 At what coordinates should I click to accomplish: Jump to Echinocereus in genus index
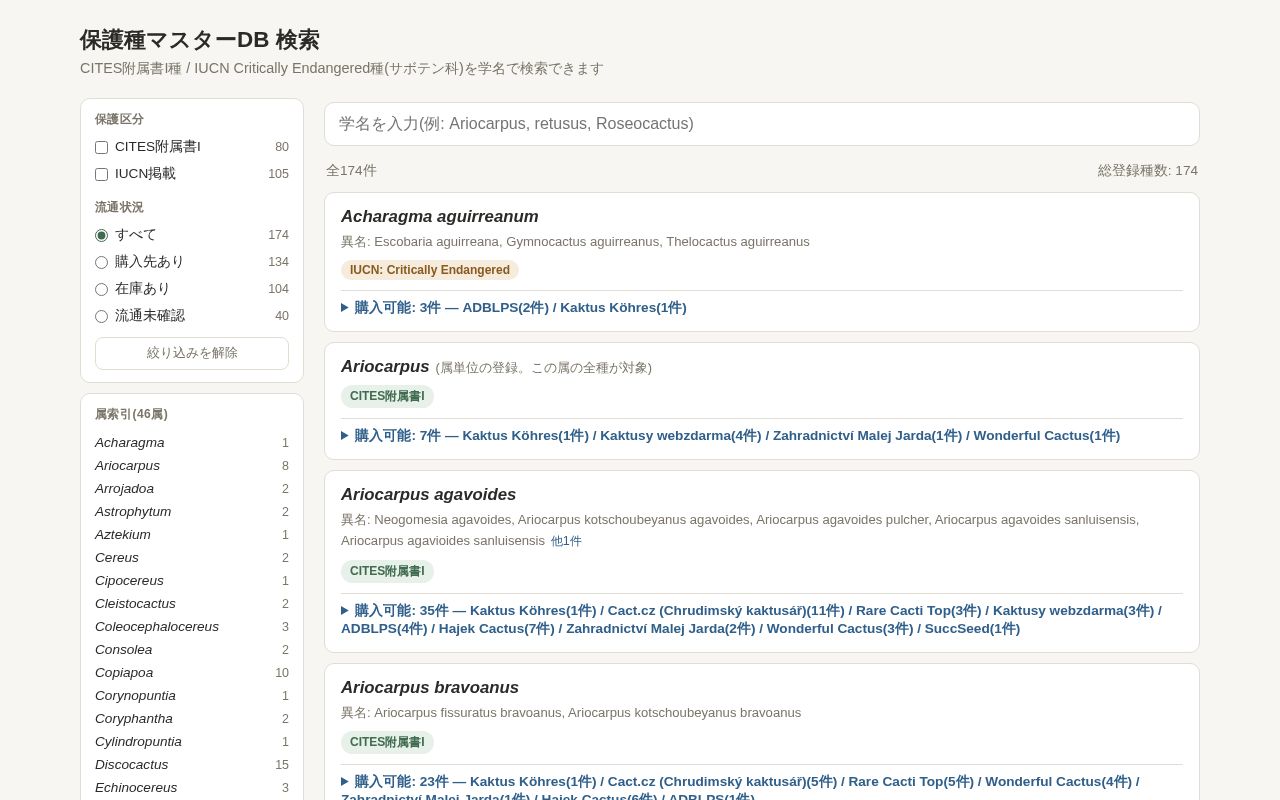(192, 788)
